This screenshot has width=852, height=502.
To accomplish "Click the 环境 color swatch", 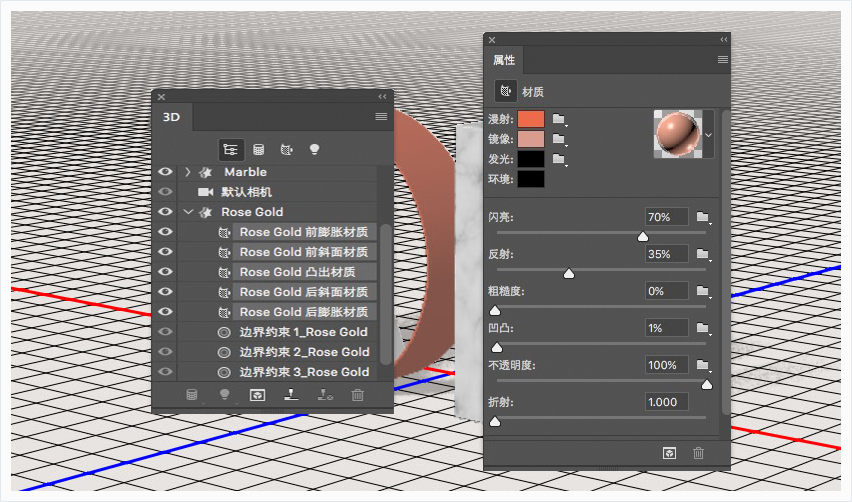I will click(531, 179).
